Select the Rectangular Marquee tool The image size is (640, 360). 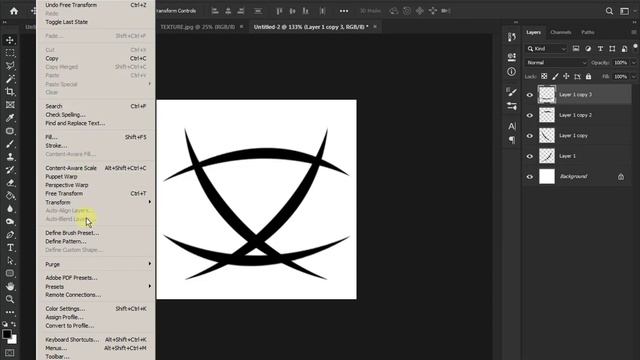[10, 53]
